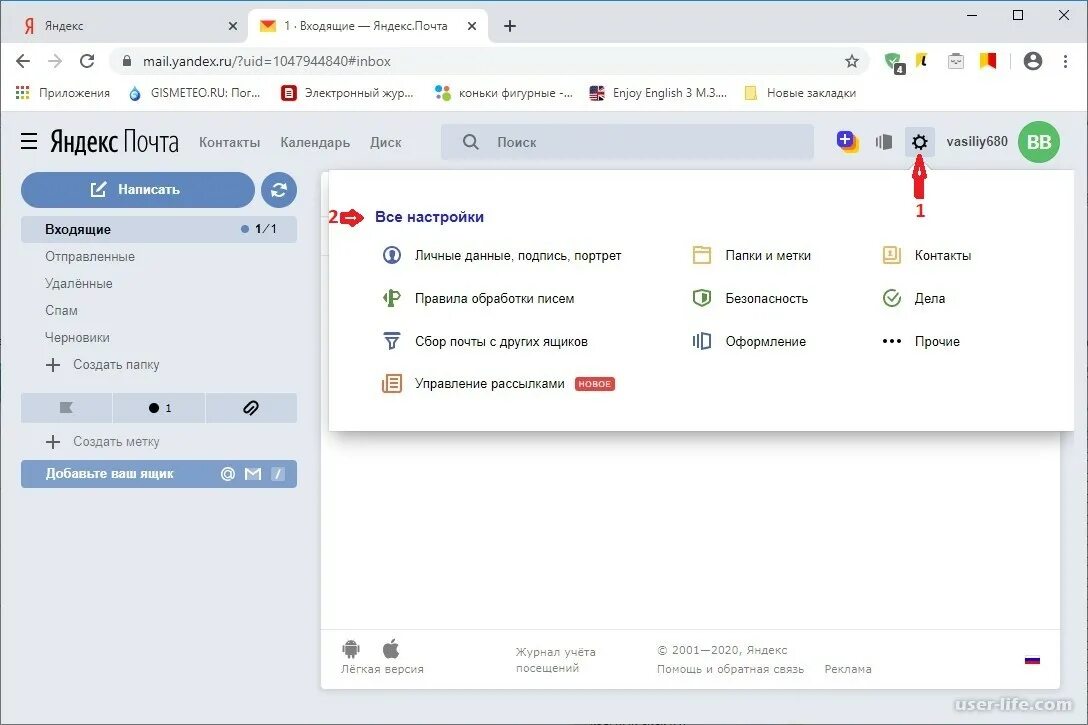Open Контакты in top navigation
Viewport: 1088px width, 725px height.
(x=230, y=142)
